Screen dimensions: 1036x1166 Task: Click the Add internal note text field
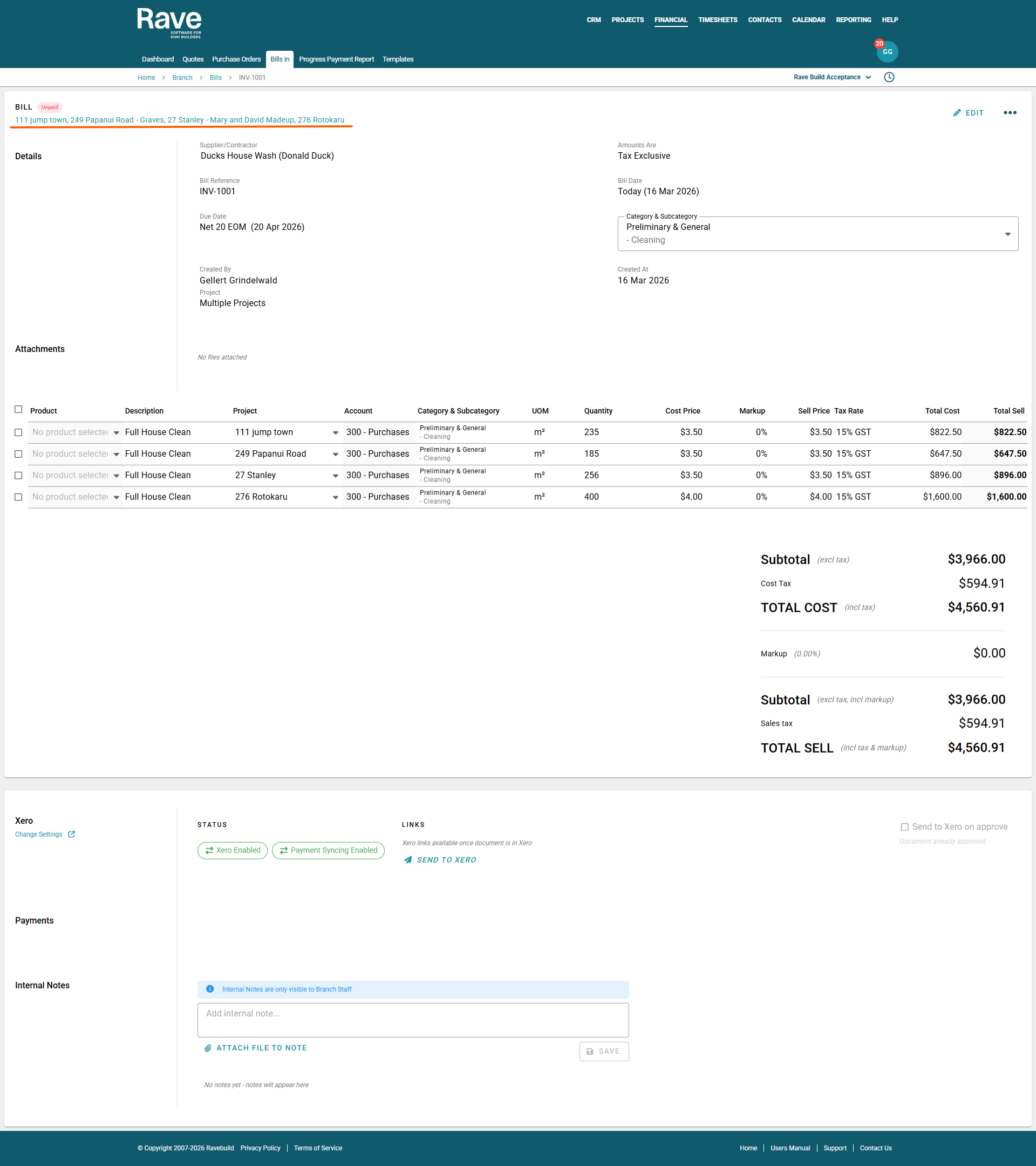(x=413, y=1019)
